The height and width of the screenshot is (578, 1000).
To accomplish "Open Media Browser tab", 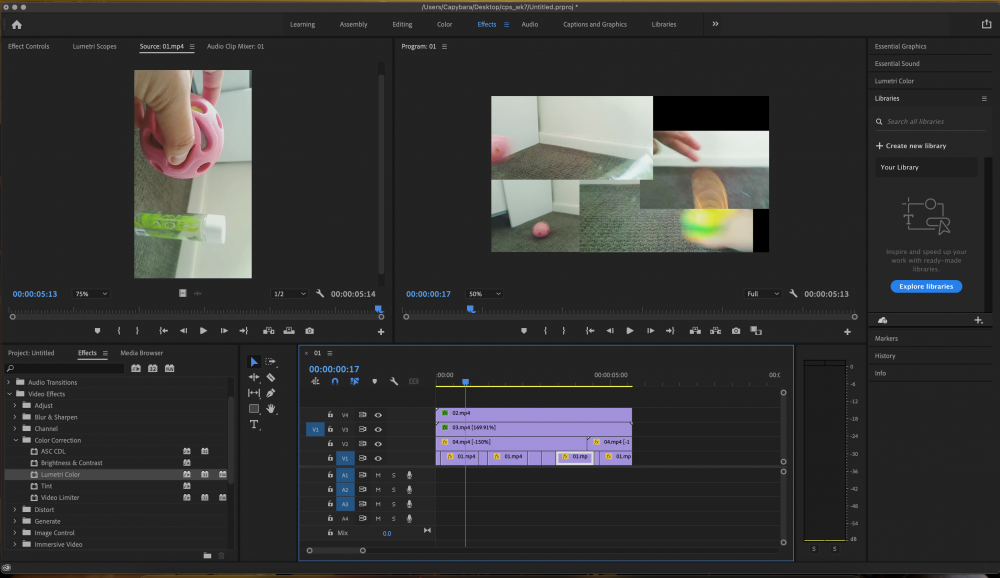I will click(x=142, y=353).
